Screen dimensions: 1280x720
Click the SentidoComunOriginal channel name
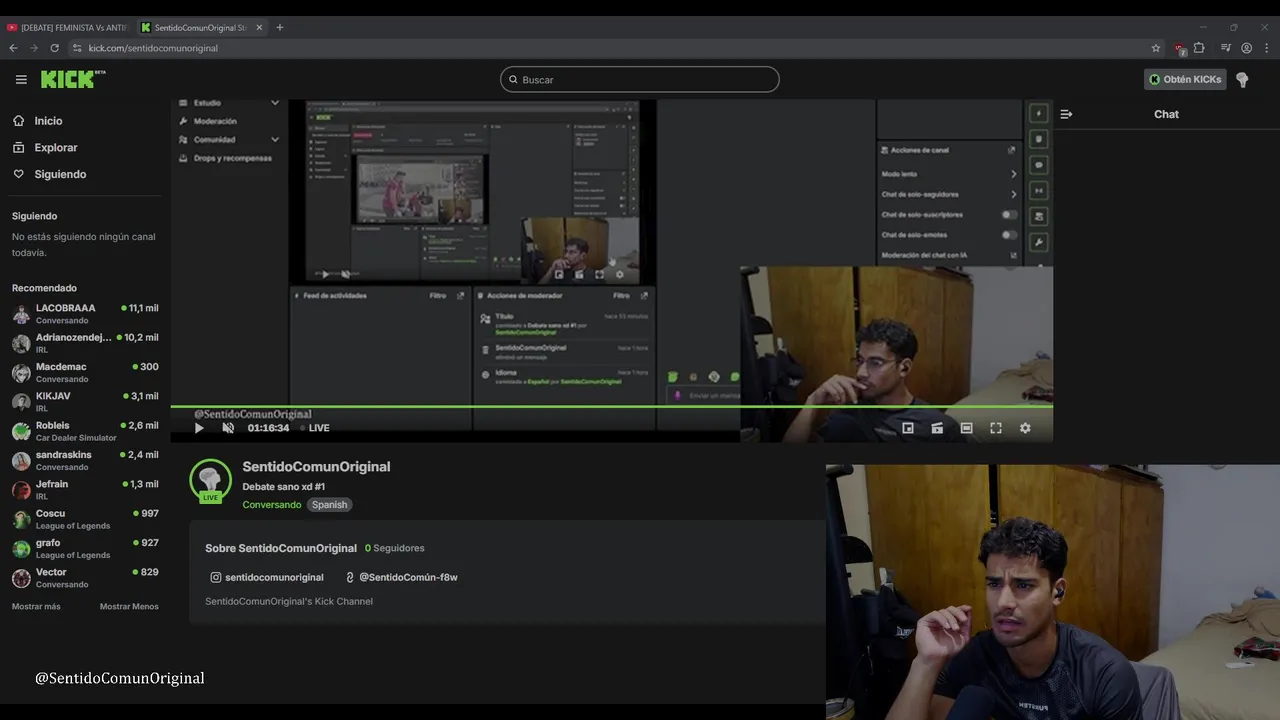click(x=316, y=467)
